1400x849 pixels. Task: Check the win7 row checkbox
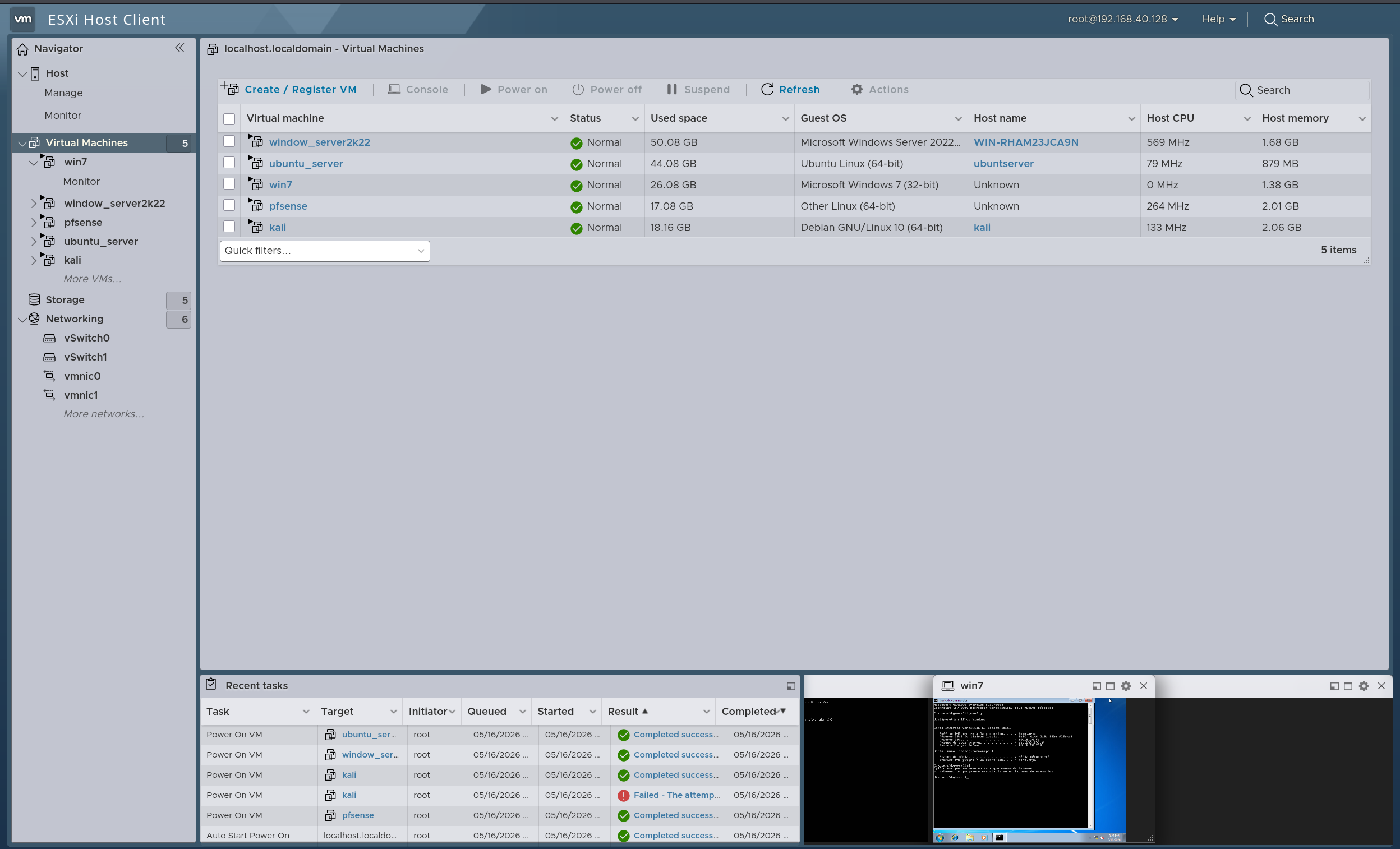click(229, 183)
